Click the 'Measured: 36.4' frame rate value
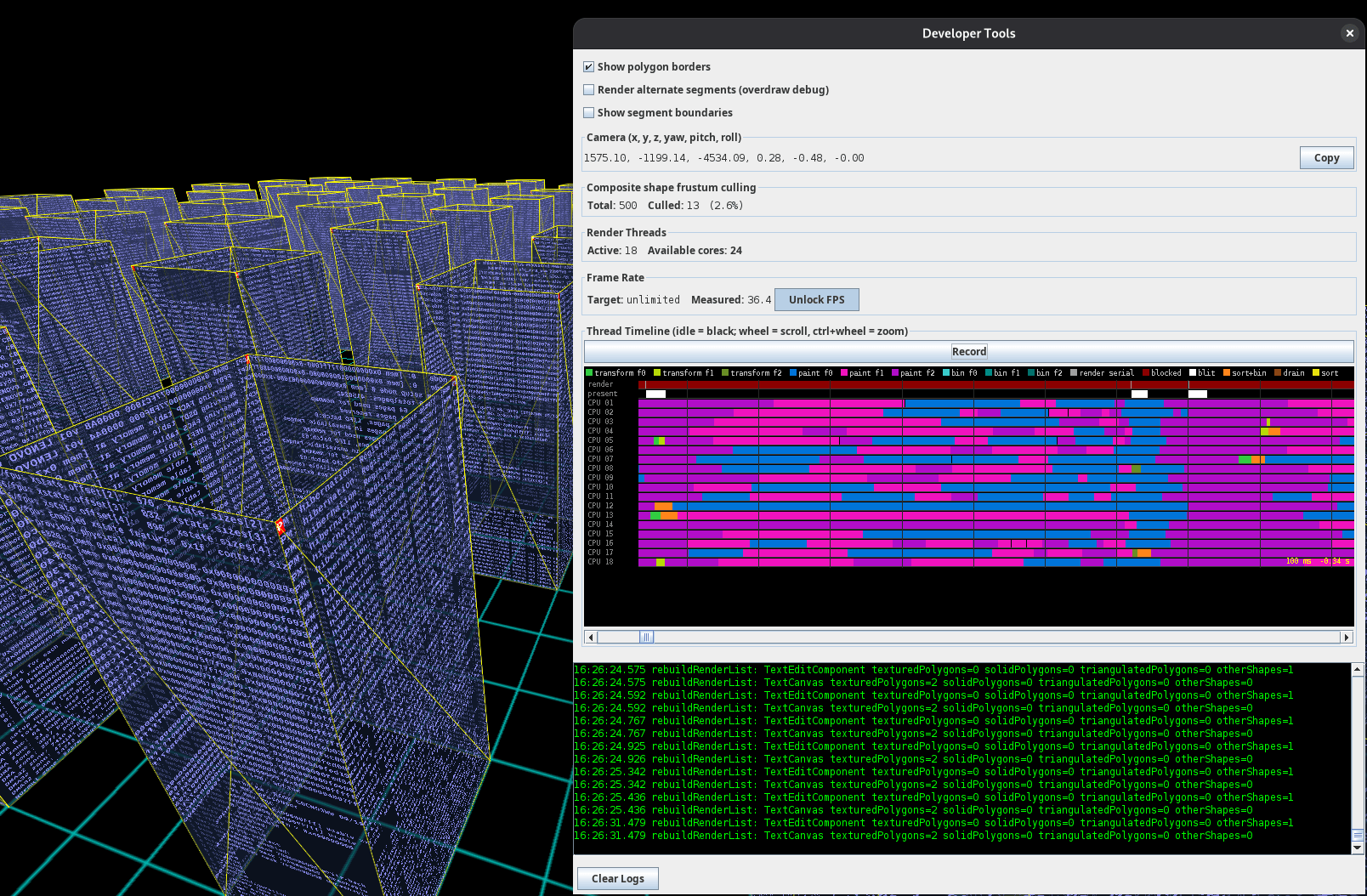Image resolution: width=1367 pixels, height=896 pixels. click(x=731, y=299)
